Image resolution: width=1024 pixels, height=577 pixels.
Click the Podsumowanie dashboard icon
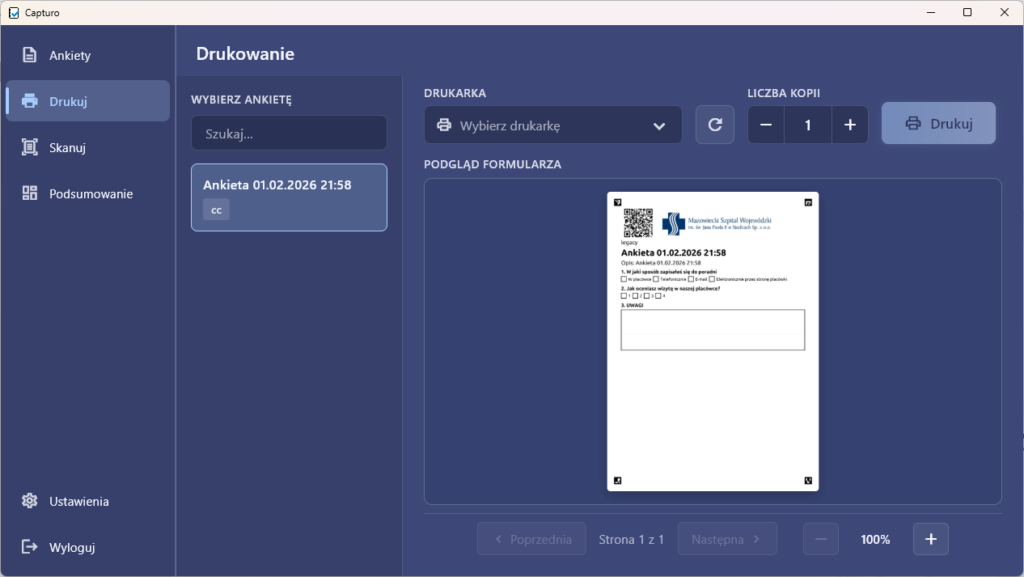(29, 193)
